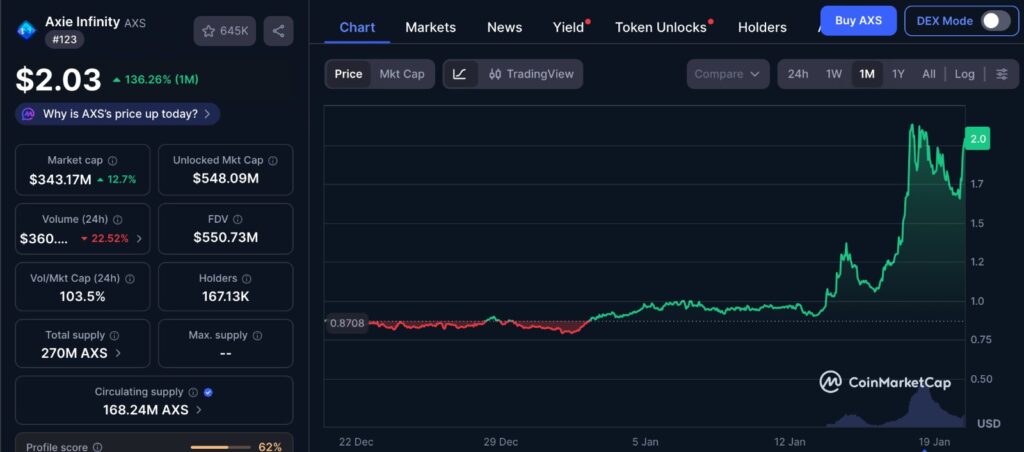Open chart settings sliders icon

click(1002, 74)
